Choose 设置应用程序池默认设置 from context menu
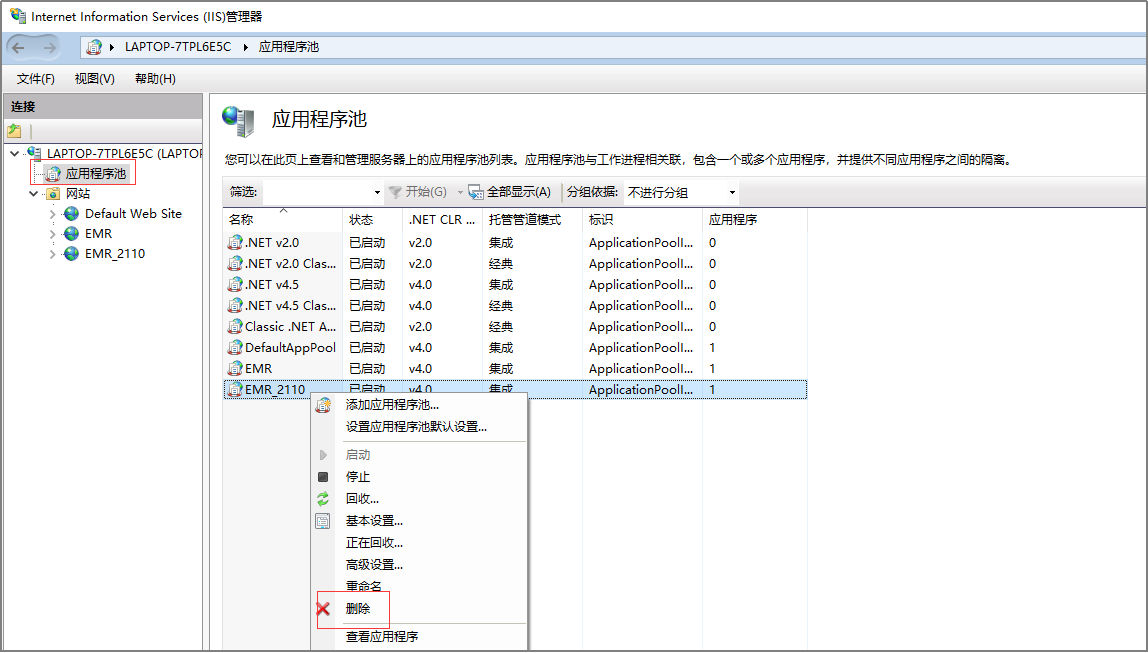The height and width of the screenshot is (653, 1148). pos(416,427)
